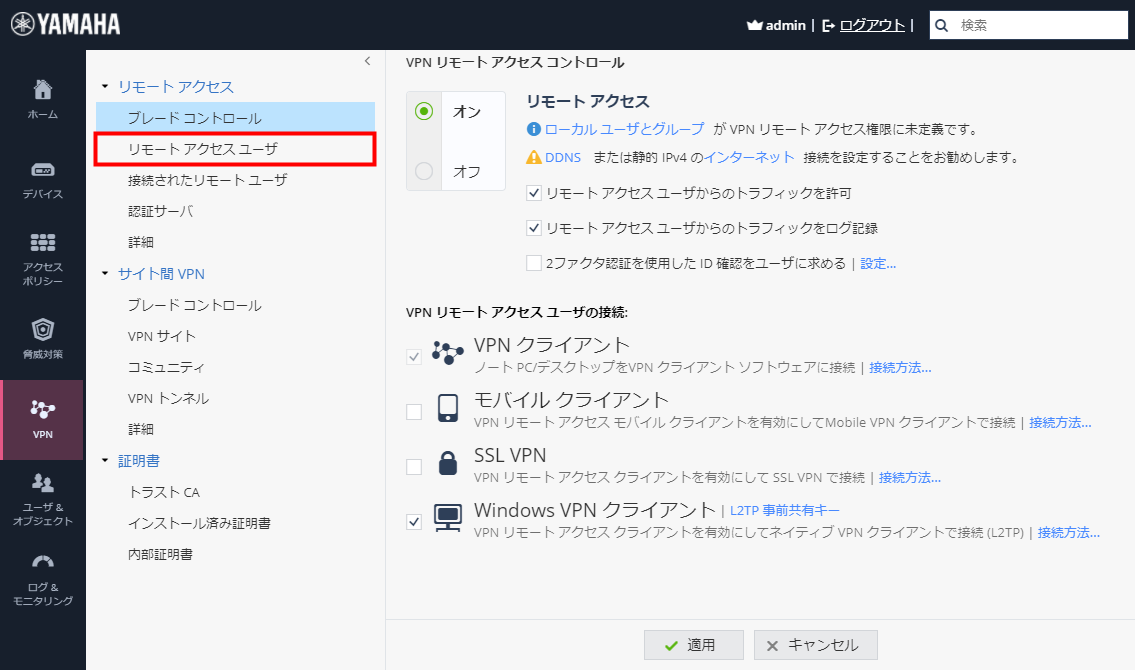Click the 脅威対策 shield icon
The width and height of the screenshot is (1135, 670).
(x=43, y=335)
